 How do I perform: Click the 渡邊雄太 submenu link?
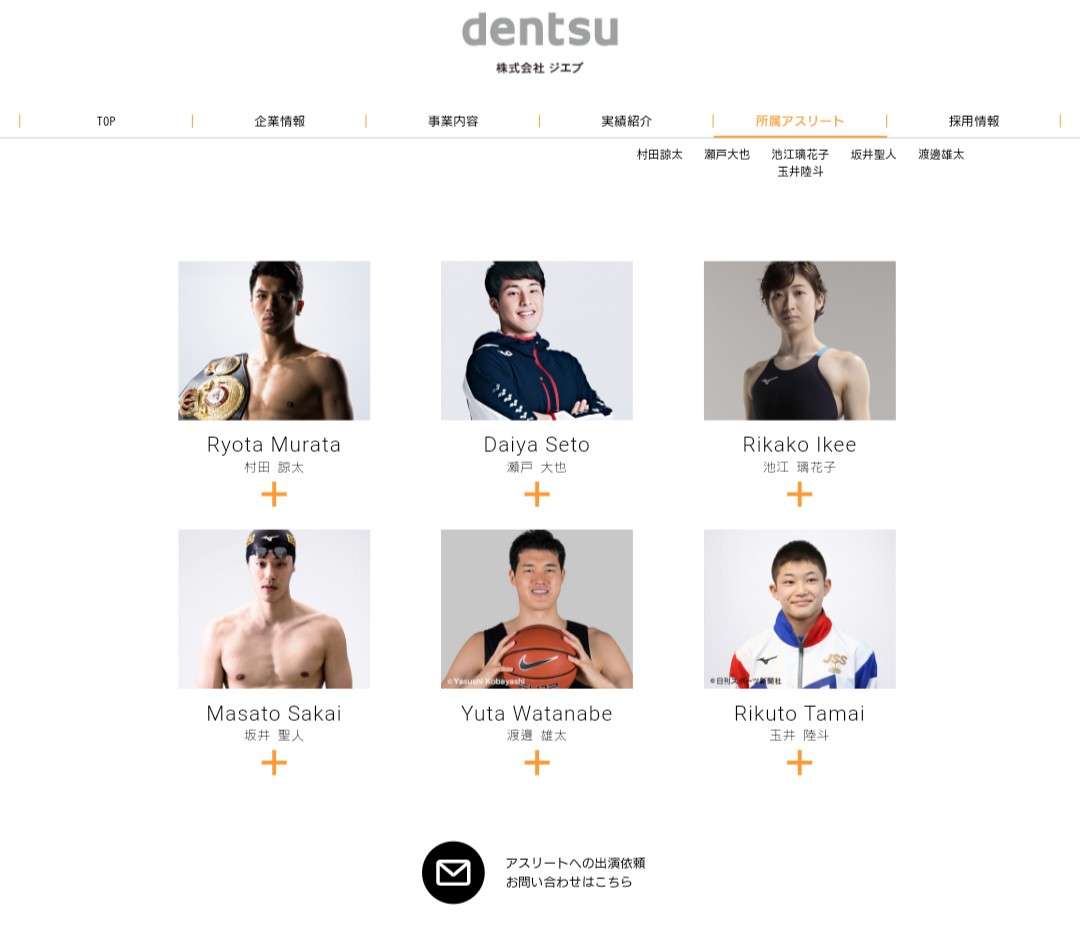pos(941,154)
